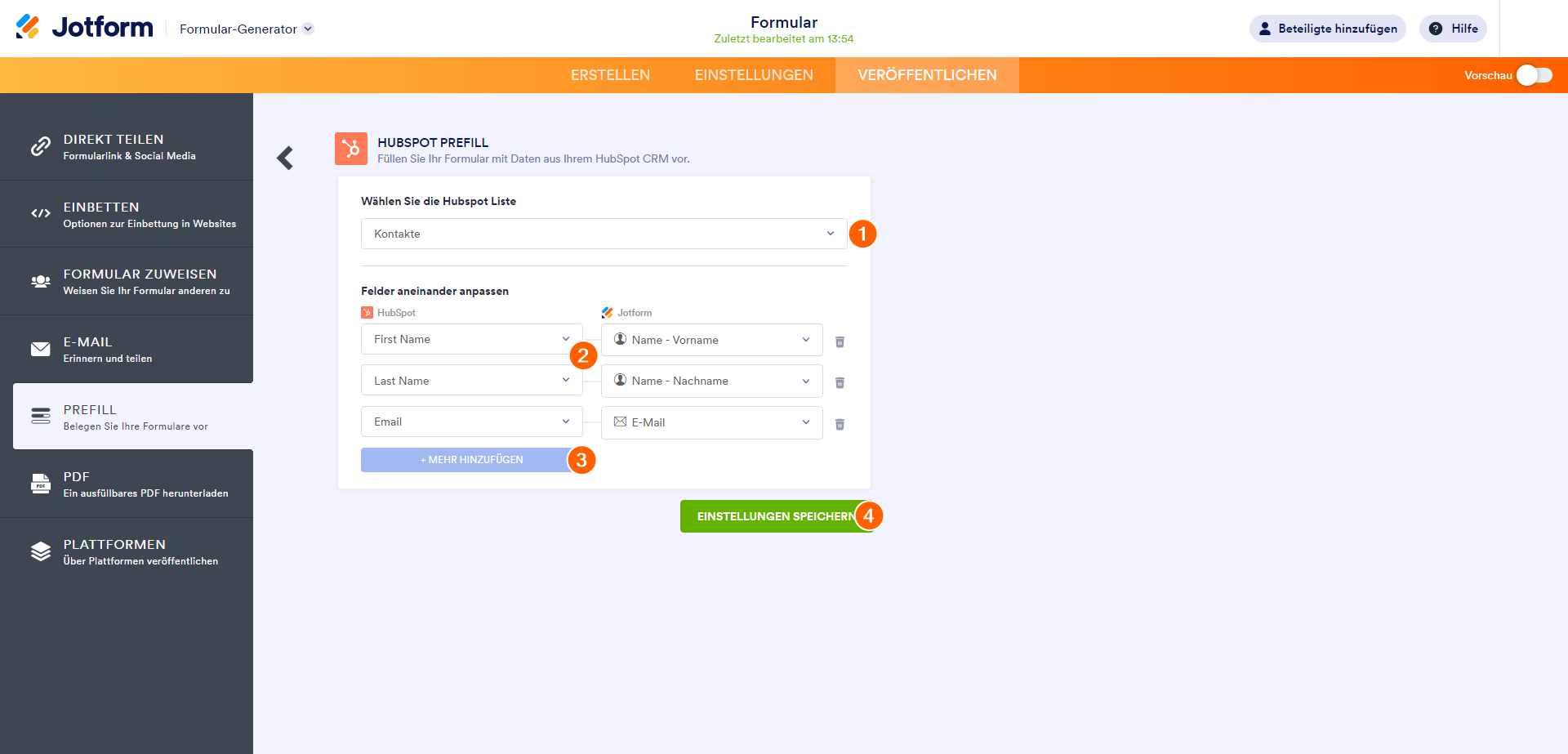Switch to the EINSTELLUNGEN tab
This screenshot has height=754, width=1568.
754,75
